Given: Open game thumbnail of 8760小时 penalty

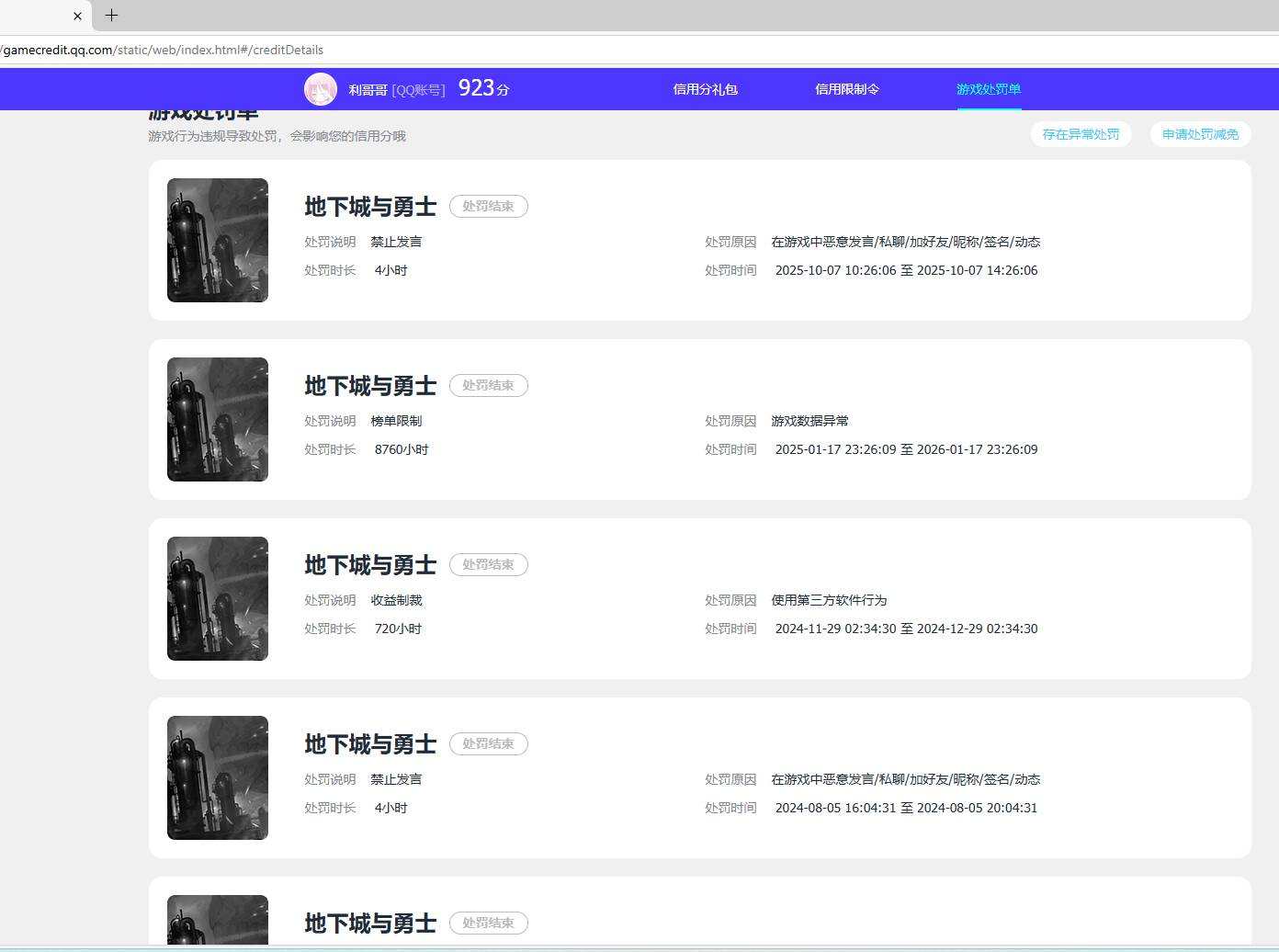Looking at the screenshot, I should pos(218,419).
